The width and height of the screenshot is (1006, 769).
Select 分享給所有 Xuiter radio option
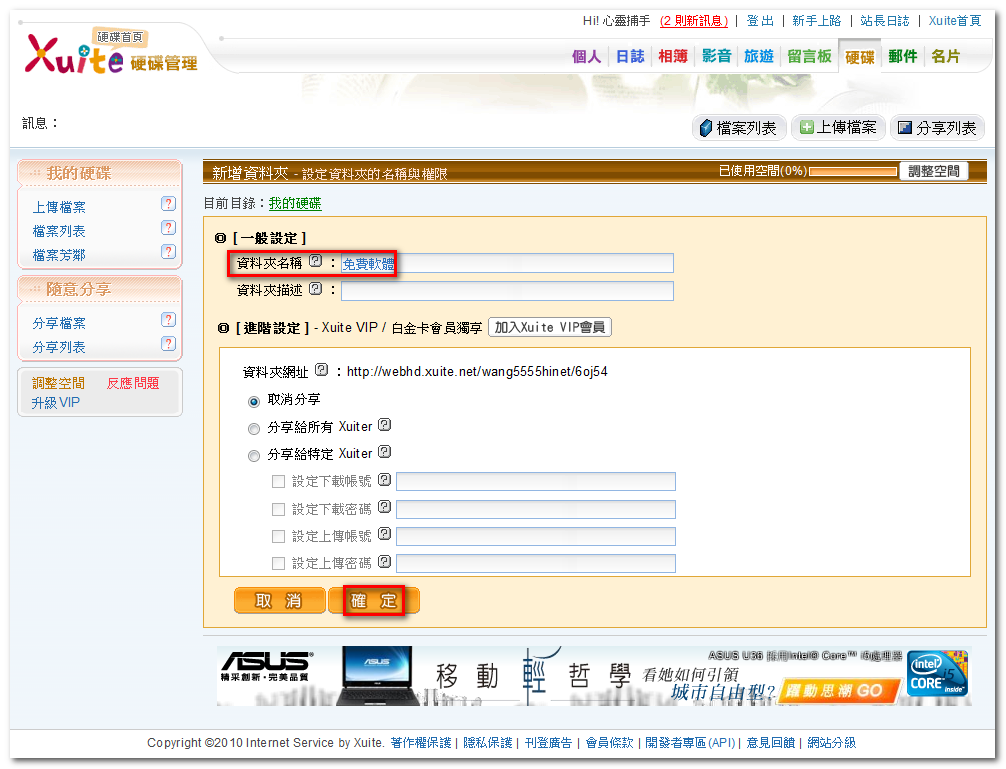tap(254, 428)
